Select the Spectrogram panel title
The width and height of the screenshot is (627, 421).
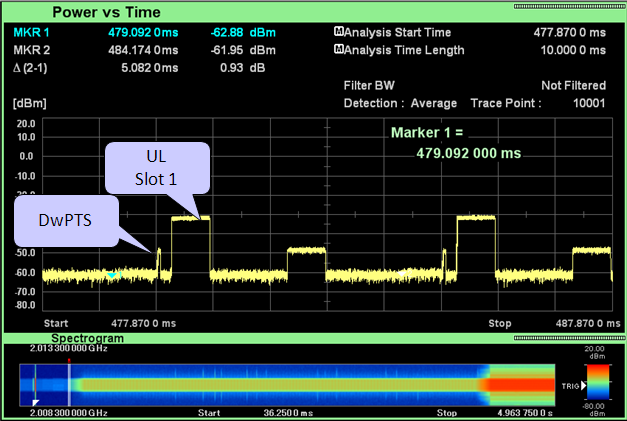point(86,339)
